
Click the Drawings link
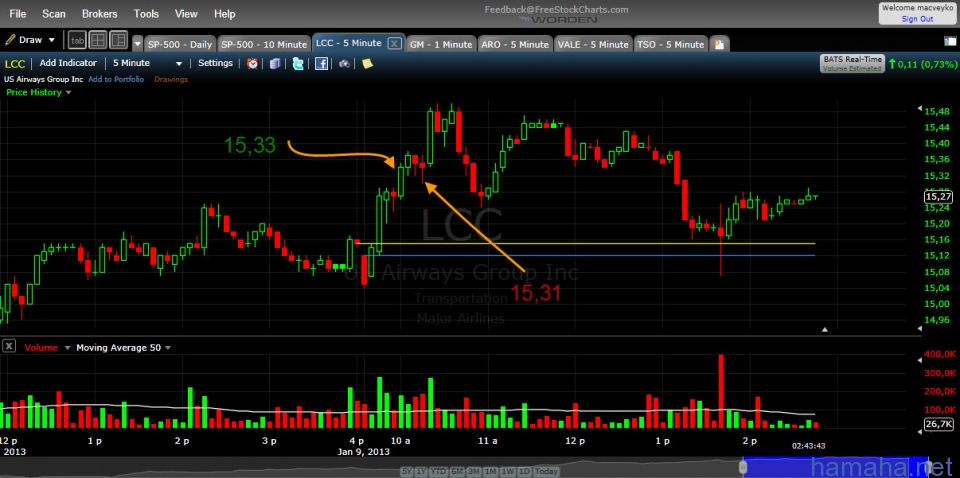point(171,79)
